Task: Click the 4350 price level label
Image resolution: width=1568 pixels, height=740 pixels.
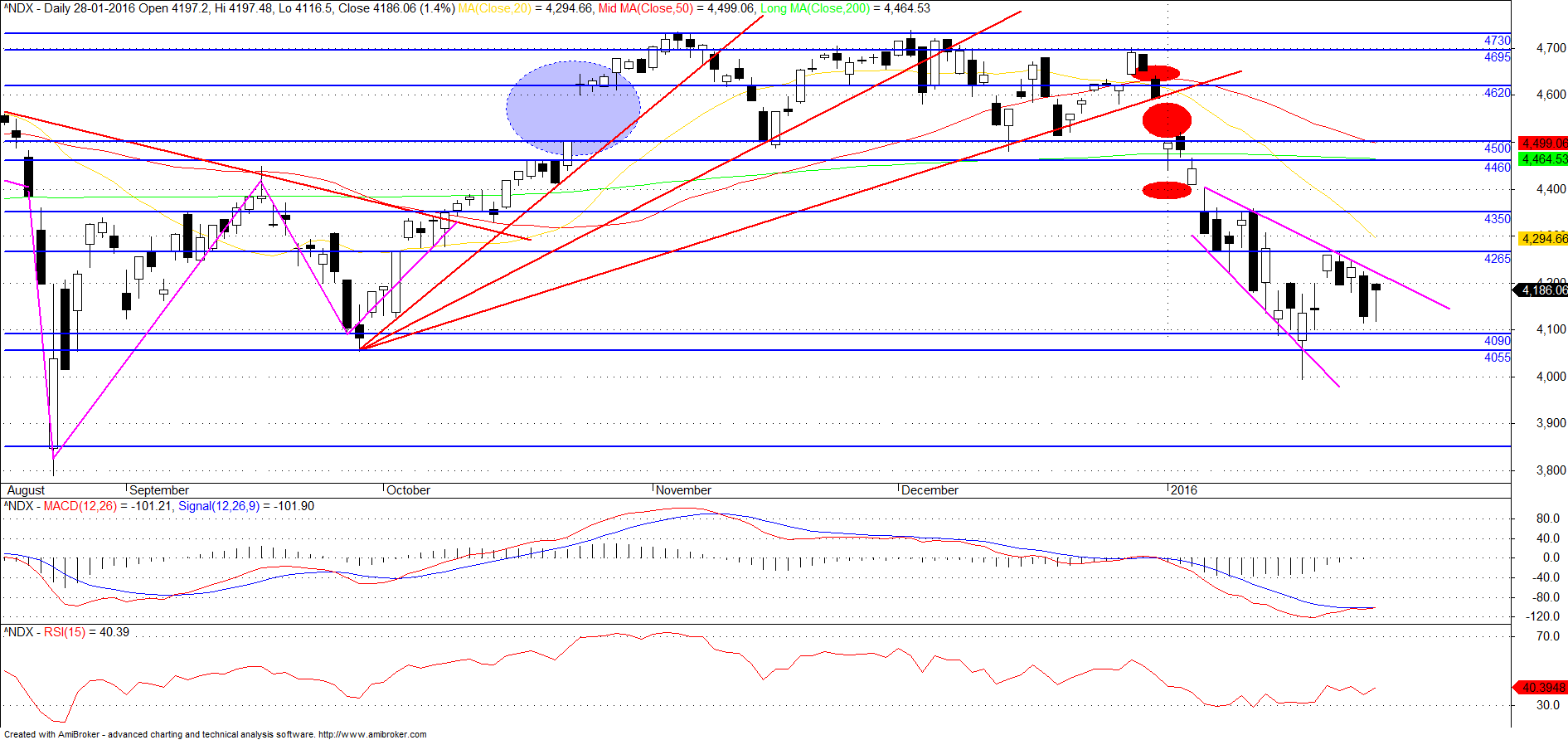Action: tap(1497, 219)
